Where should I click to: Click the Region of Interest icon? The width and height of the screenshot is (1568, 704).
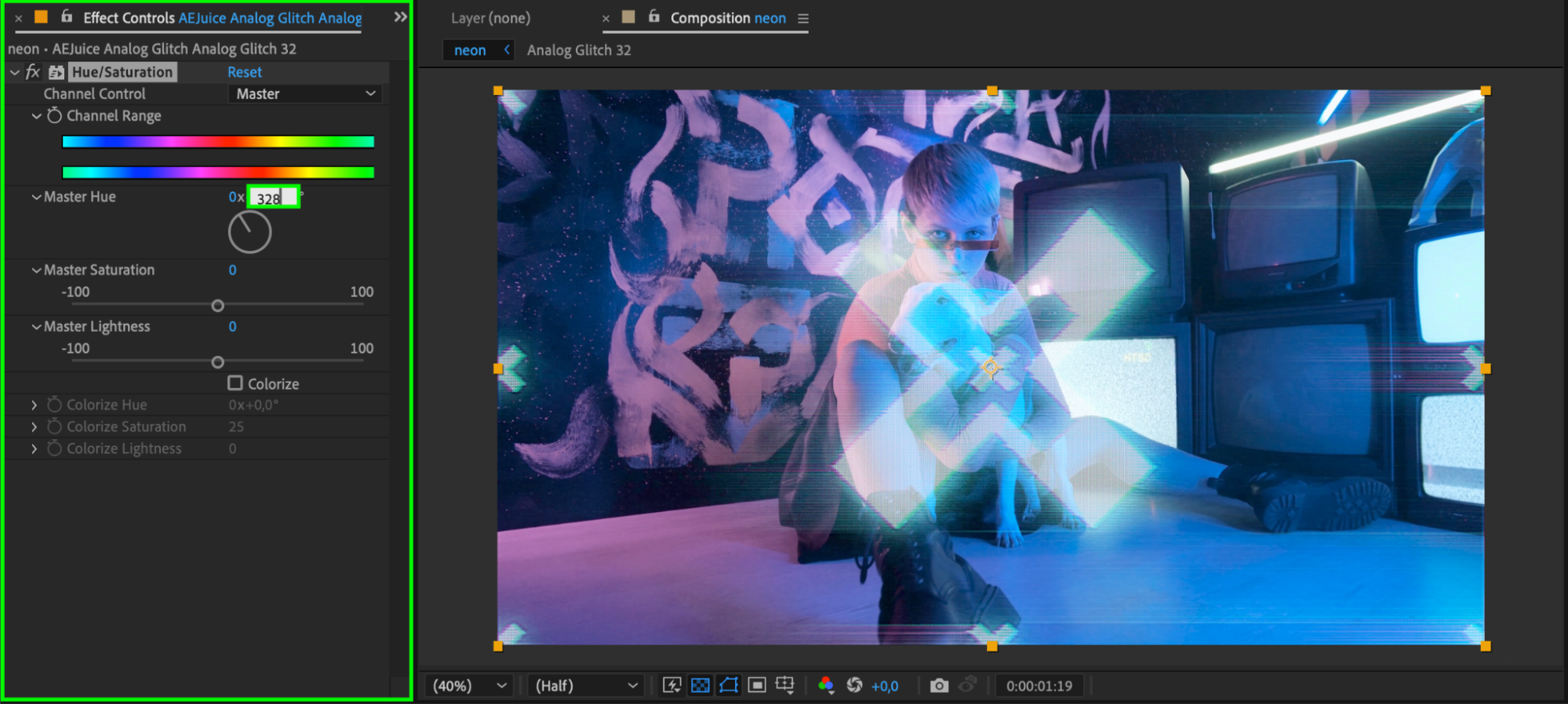[757, 686]
